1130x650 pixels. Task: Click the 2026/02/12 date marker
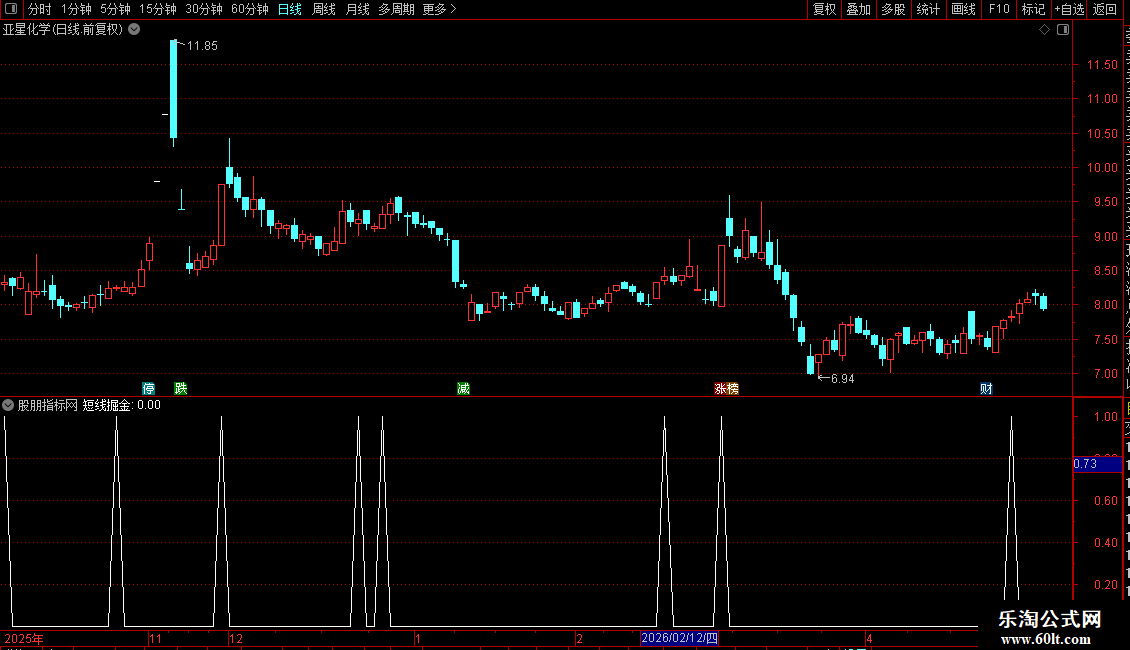[680, 638]
